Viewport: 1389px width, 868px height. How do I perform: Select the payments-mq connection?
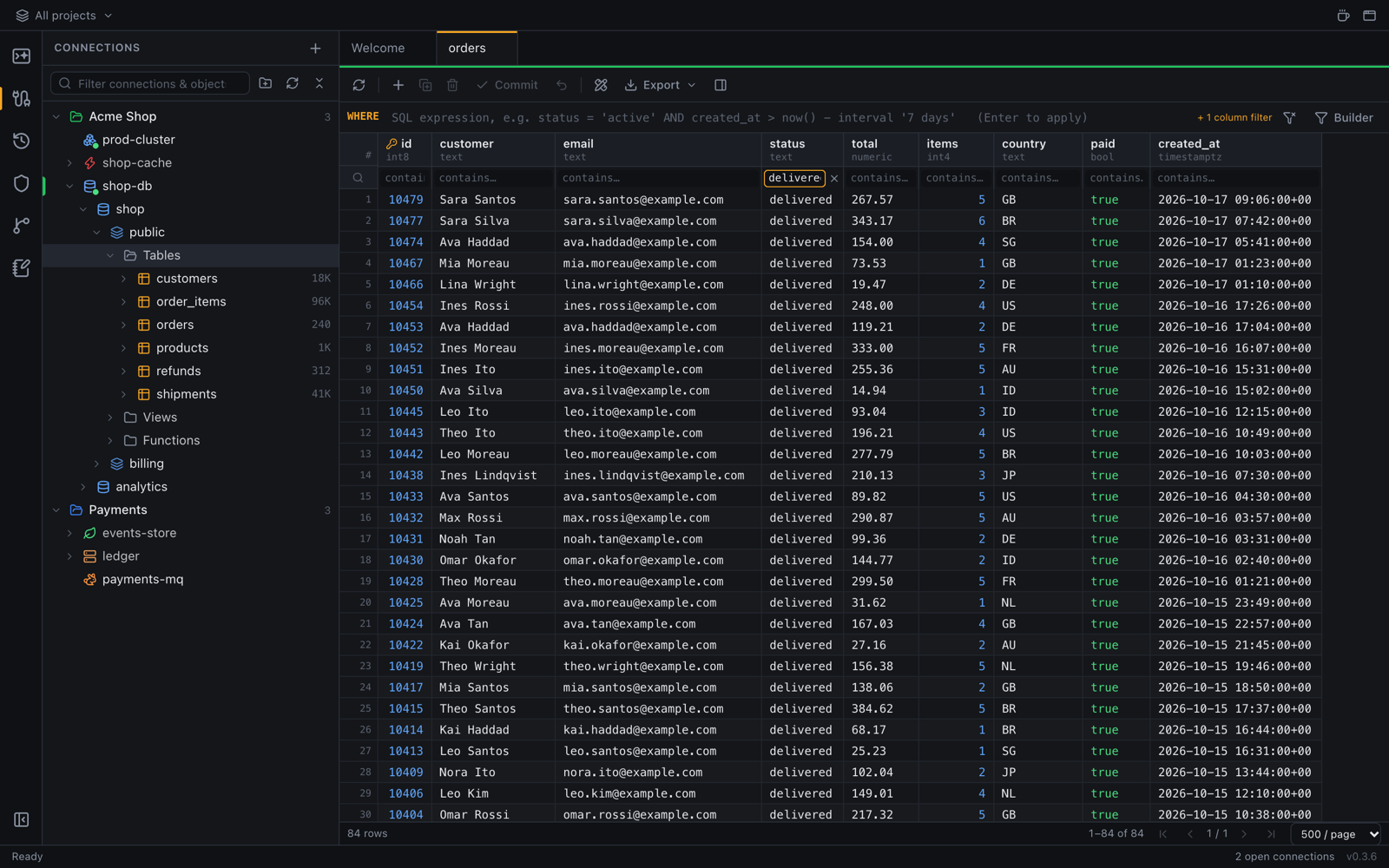coord(142,580)
